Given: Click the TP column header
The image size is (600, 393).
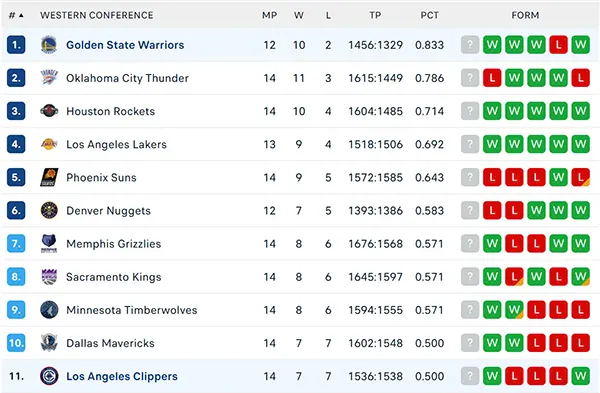Looking at the screenshot, I should click(x=375, y=15).
